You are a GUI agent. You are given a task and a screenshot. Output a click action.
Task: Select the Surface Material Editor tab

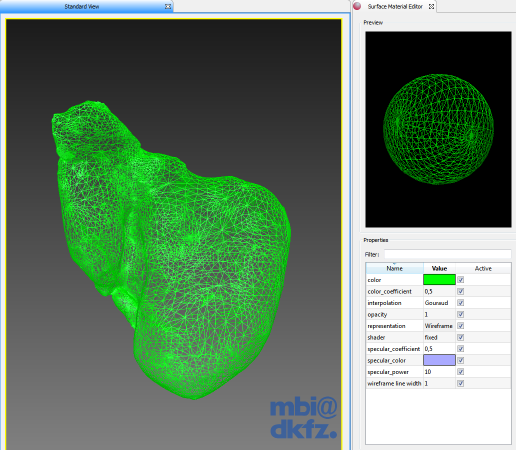pyautogui.click(x=395, y=6)
